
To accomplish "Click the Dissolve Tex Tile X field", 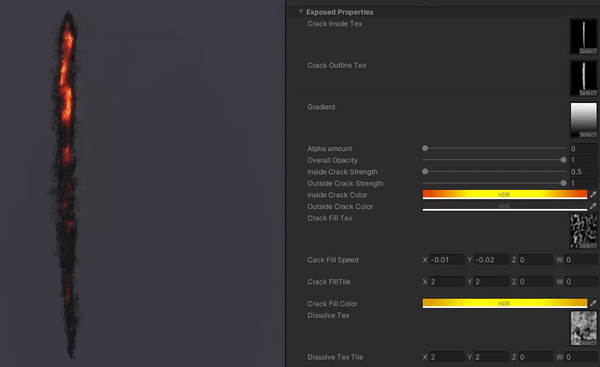I will click(447, 357).
